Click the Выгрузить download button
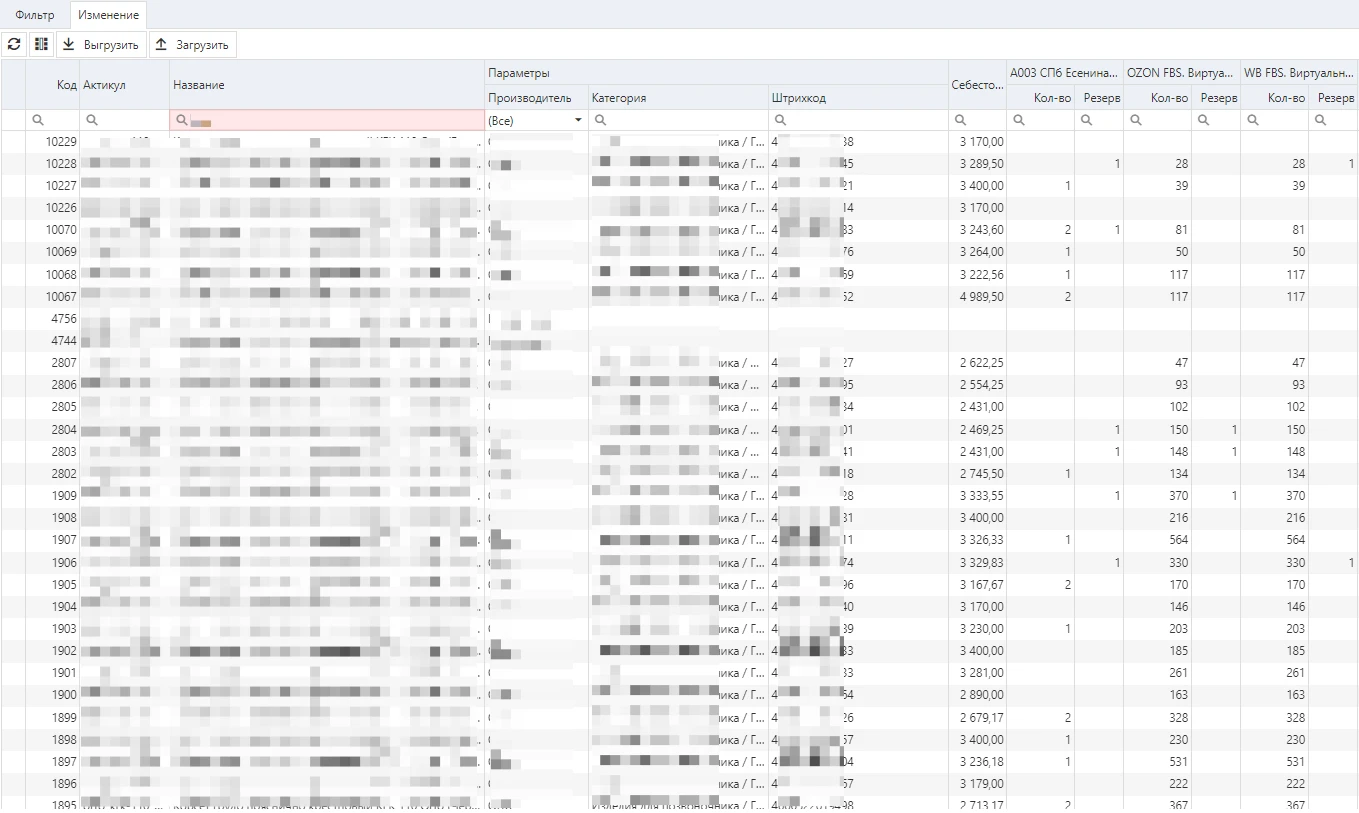Screen dimensions: 1359x813 [100, 45]
